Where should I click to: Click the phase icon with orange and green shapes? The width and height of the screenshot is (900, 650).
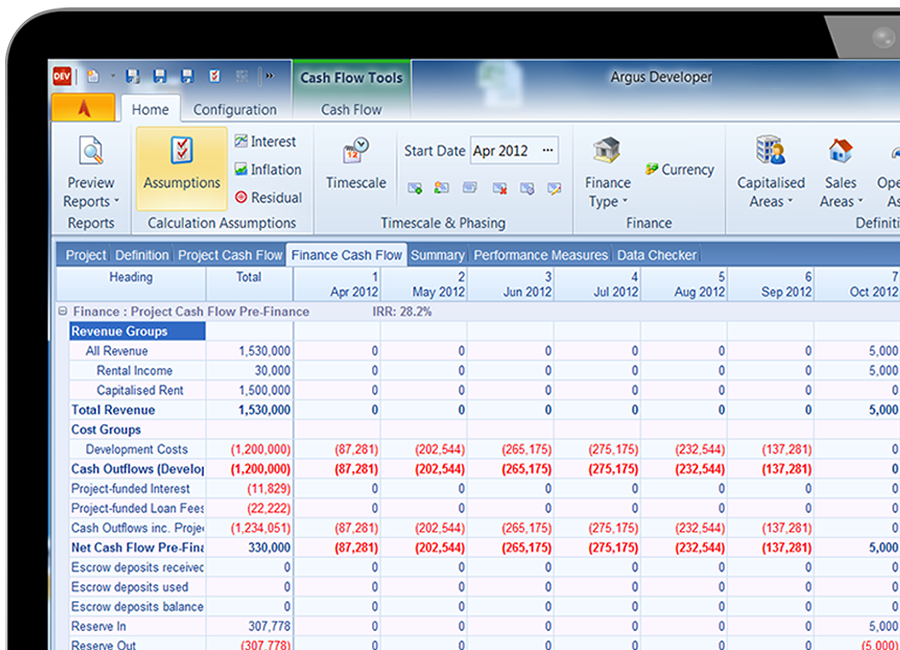tap(441, 188)
